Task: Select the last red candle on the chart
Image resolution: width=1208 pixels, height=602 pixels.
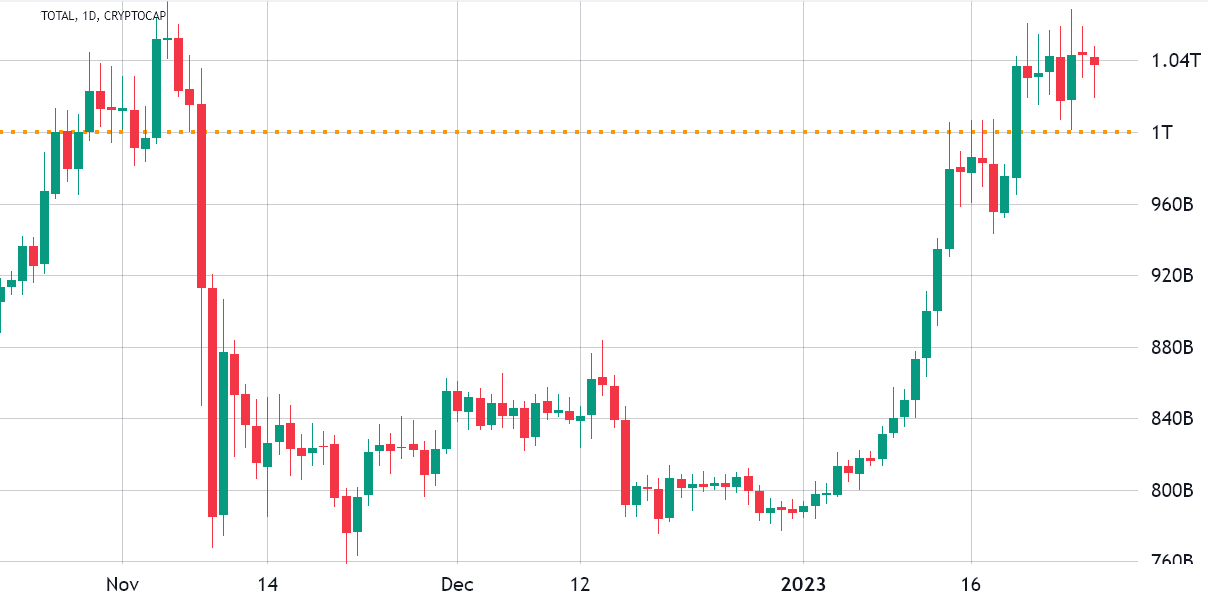Action: pyautogui.click(x=1094, y=61)
